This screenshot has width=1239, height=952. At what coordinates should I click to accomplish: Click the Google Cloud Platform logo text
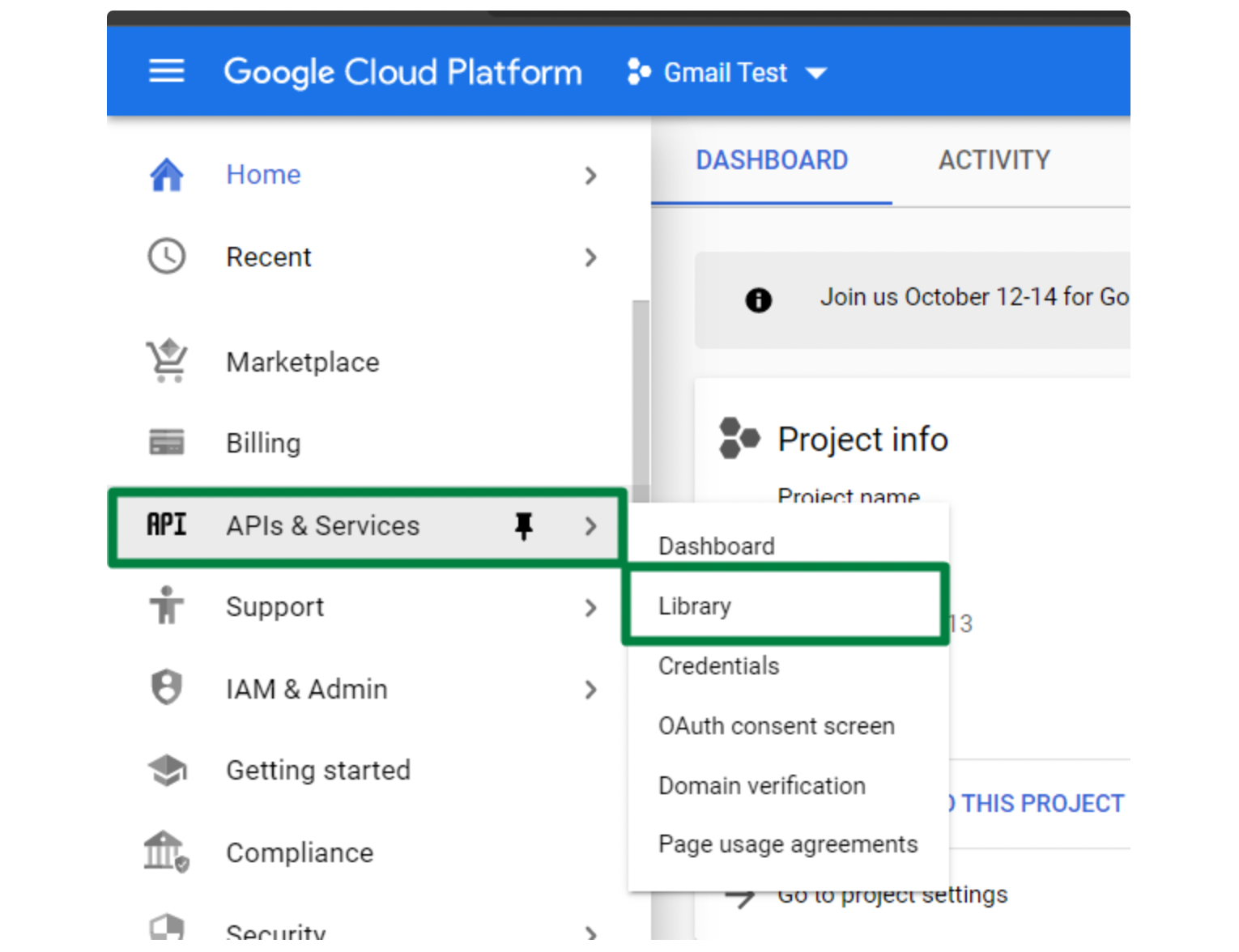click(402, 72)
